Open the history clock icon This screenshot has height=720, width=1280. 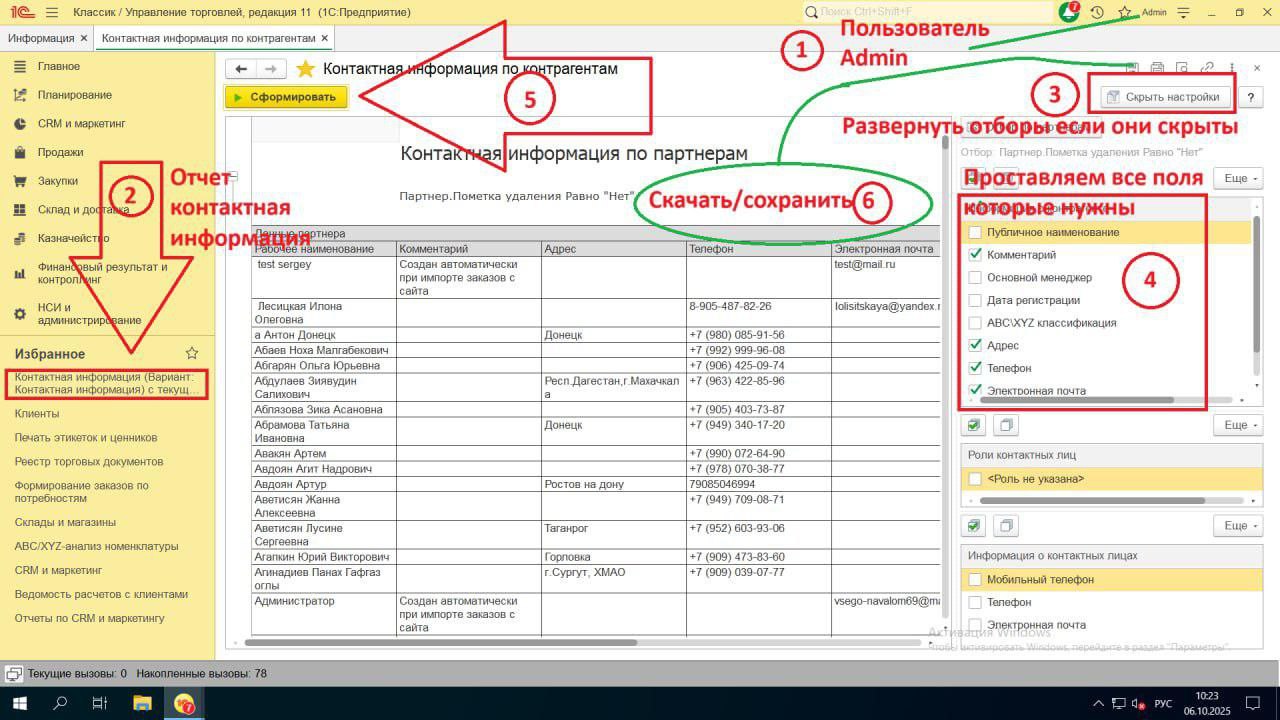point(1097,12)
